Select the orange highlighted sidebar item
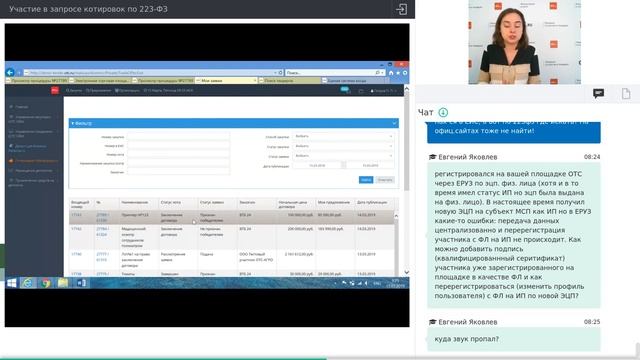640x360 pixels. click(33, 161)
